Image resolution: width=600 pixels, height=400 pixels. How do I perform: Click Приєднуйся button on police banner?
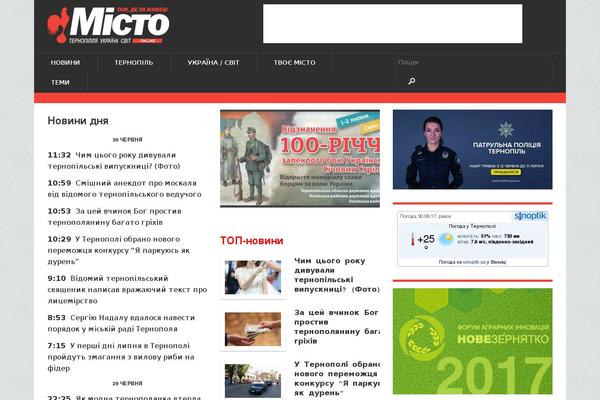click(x=506, y=173)
